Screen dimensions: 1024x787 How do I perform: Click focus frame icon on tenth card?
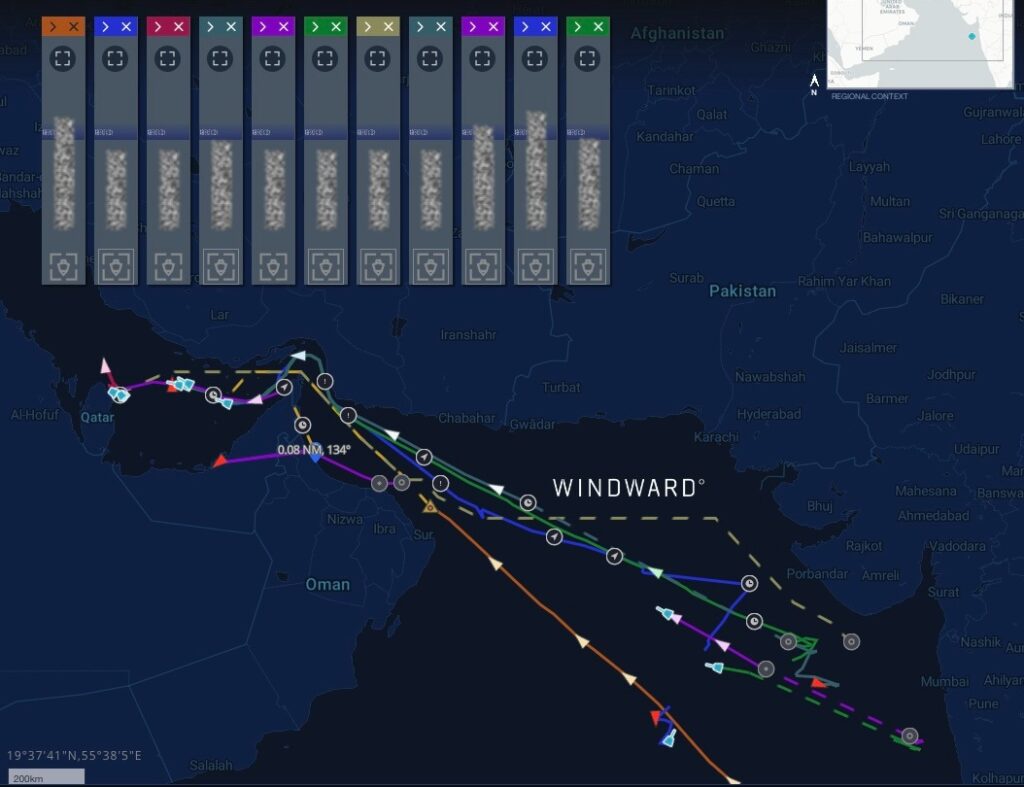tap(535, 59)
